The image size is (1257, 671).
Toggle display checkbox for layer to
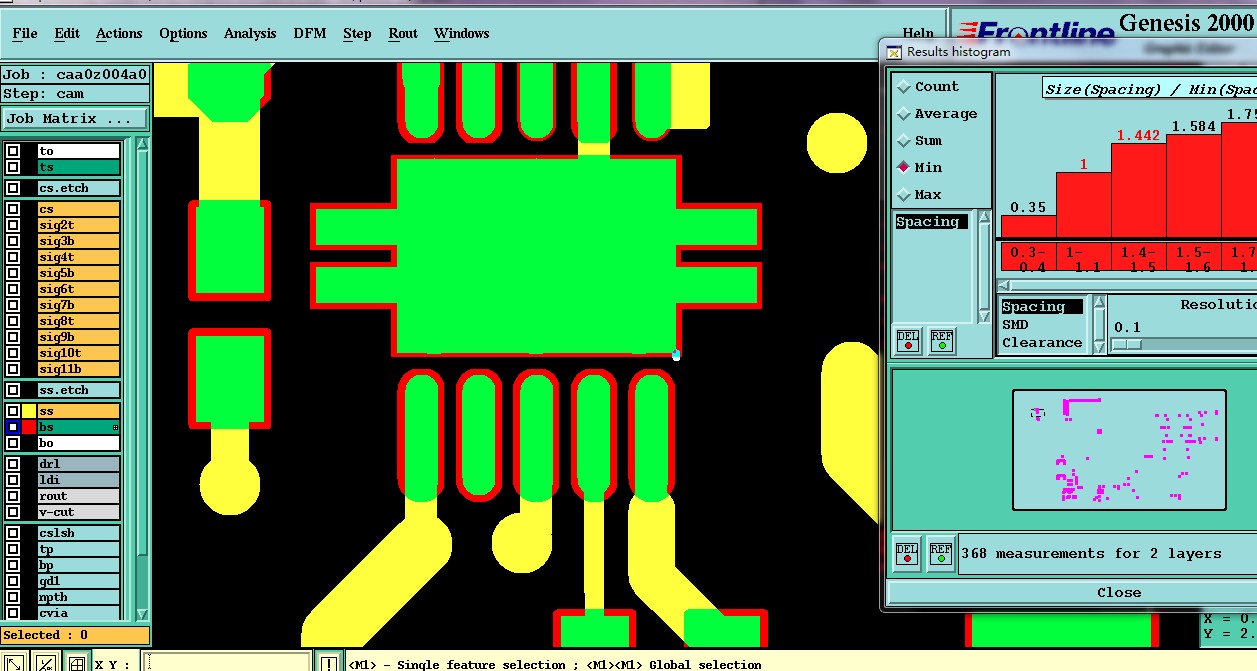coord(13,152)
